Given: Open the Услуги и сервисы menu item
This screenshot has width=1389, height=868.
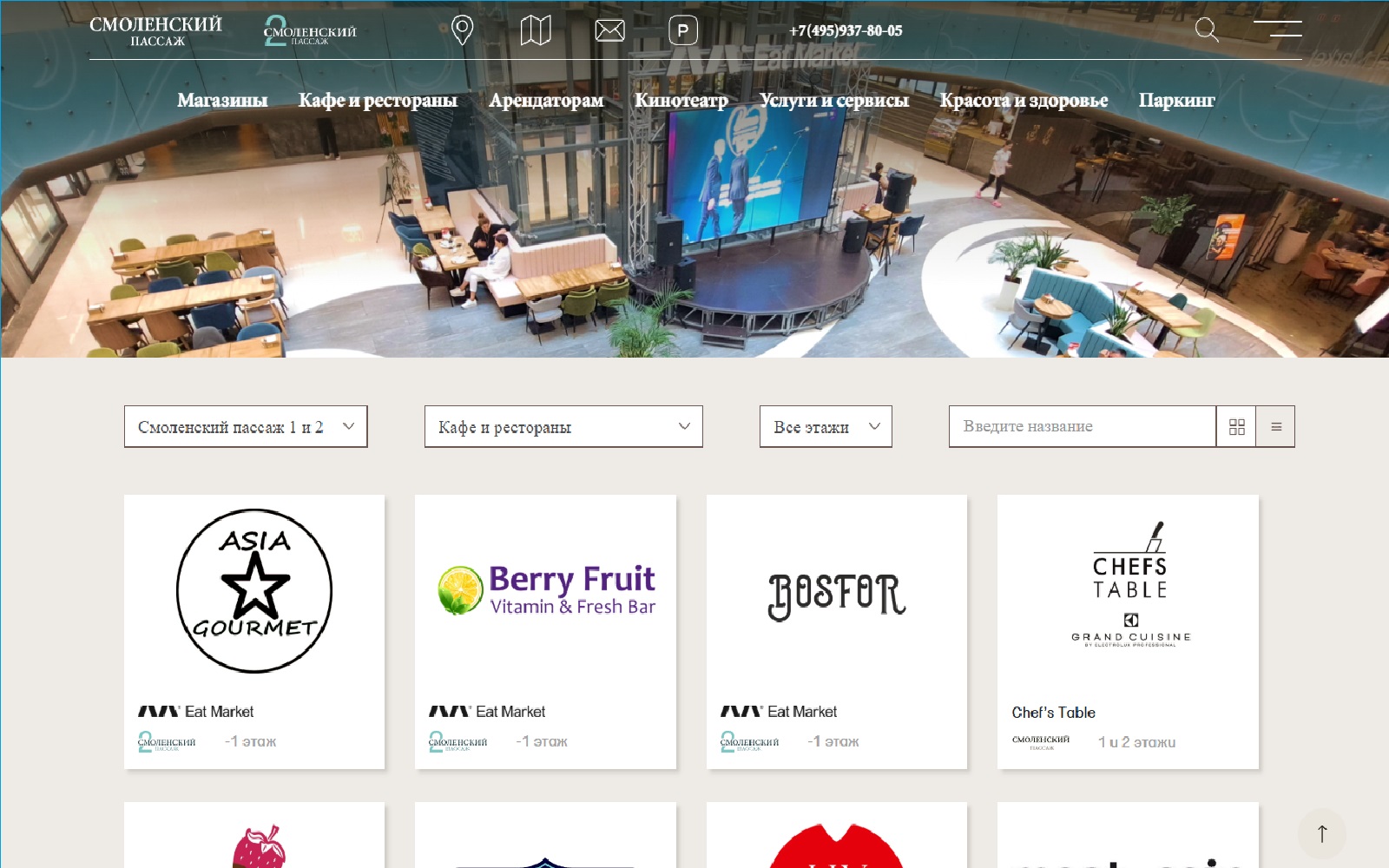Looking at the screenshot, I should tap(834, 100).
